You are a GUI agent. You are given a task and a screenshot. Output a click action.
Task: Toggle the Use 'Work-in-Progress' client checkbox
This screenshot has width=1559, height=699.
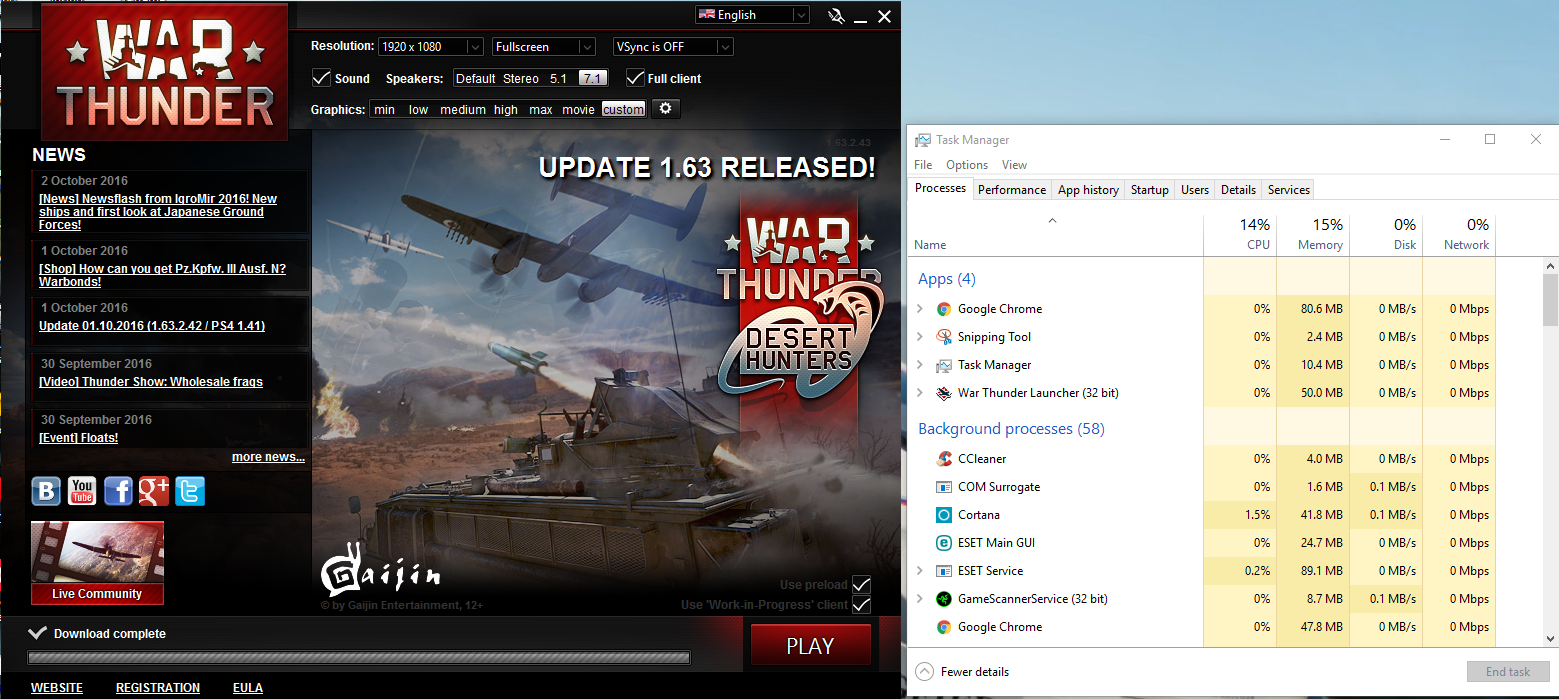coord(861,605)
